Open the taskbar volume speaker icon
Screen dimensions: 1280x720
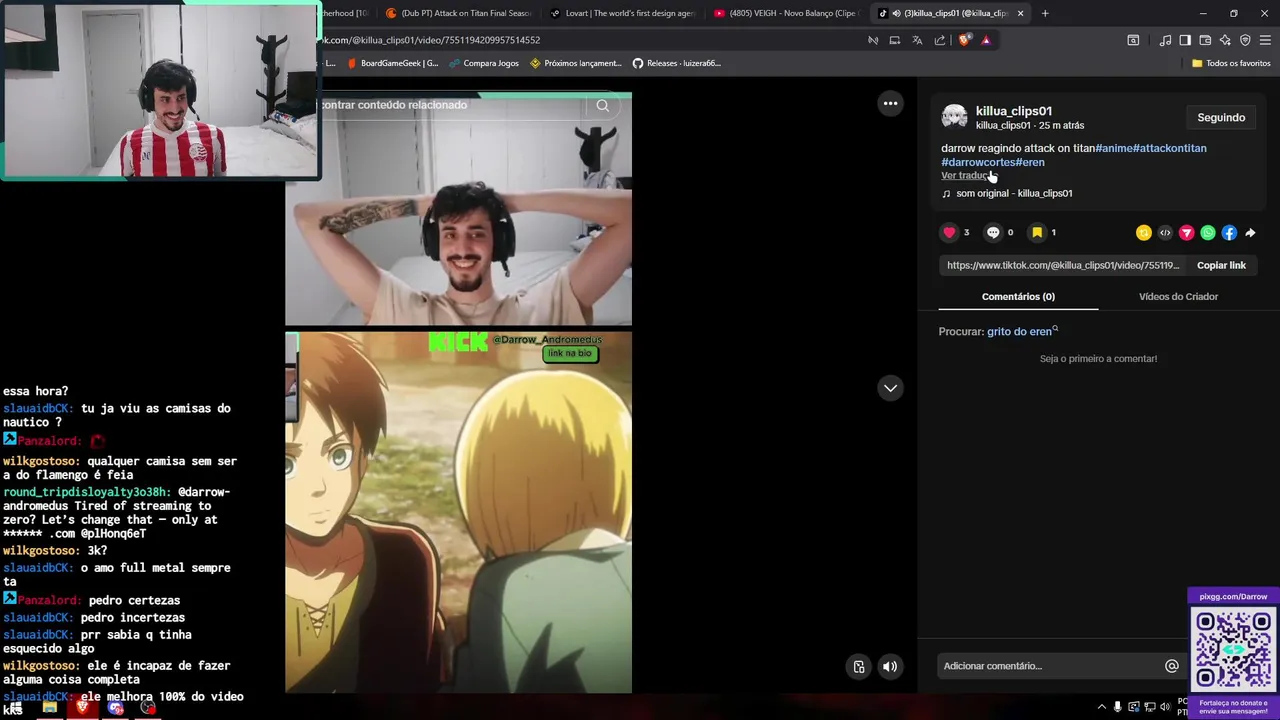tap(1163, 707)
